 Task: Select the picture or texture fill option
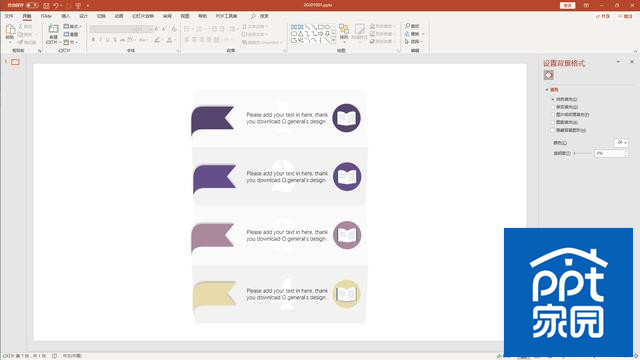(553, 115)
